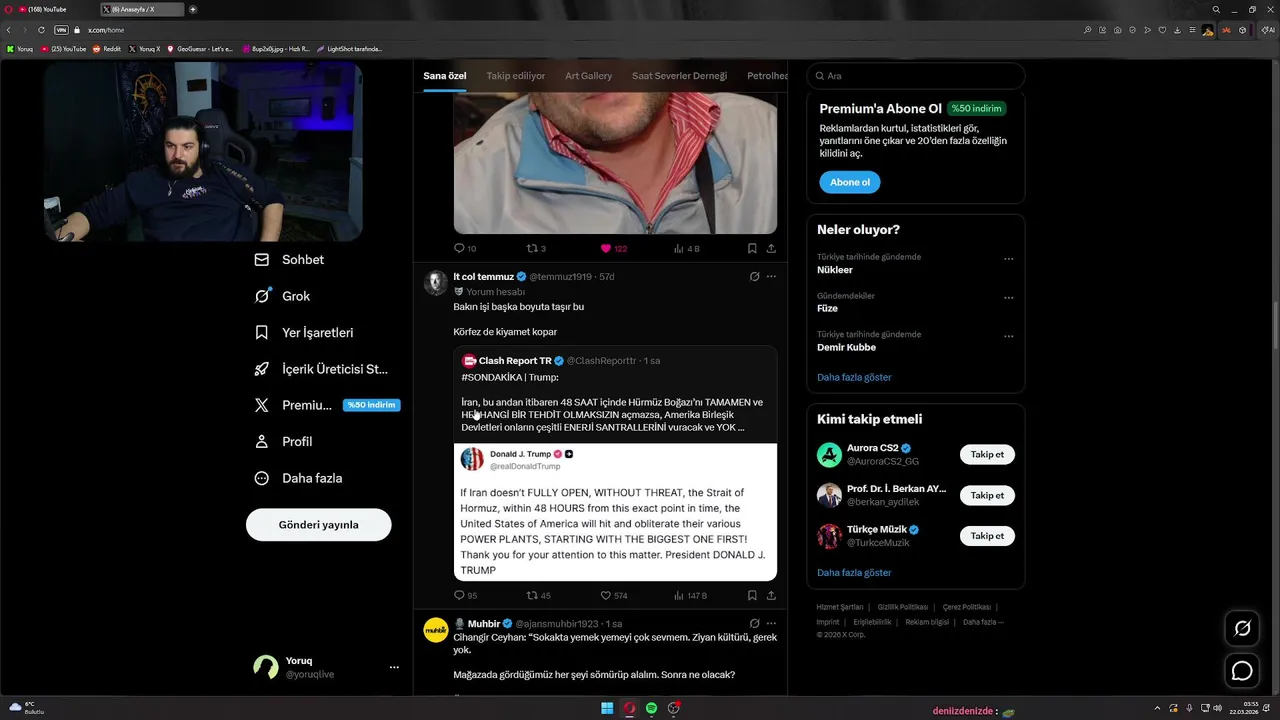The height and width of the screenshot is (720, 1280).
Task: Share the temmuz1919 post
Action: (771, 595)
